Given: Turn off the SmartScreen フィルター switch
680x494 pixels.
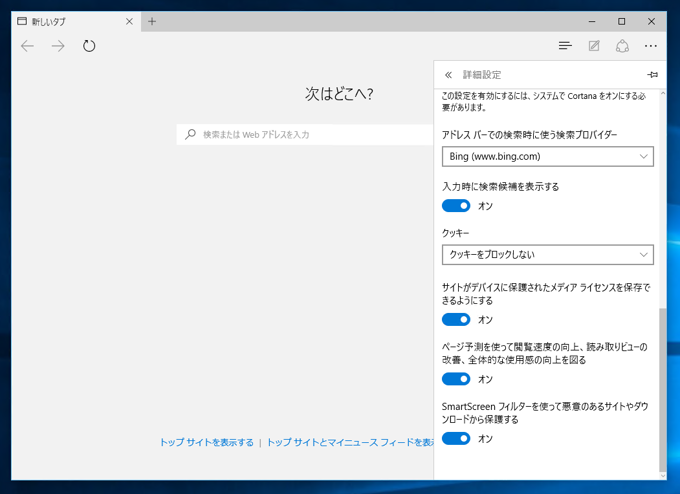Looking at the screenshot, I should coord(456,438).
